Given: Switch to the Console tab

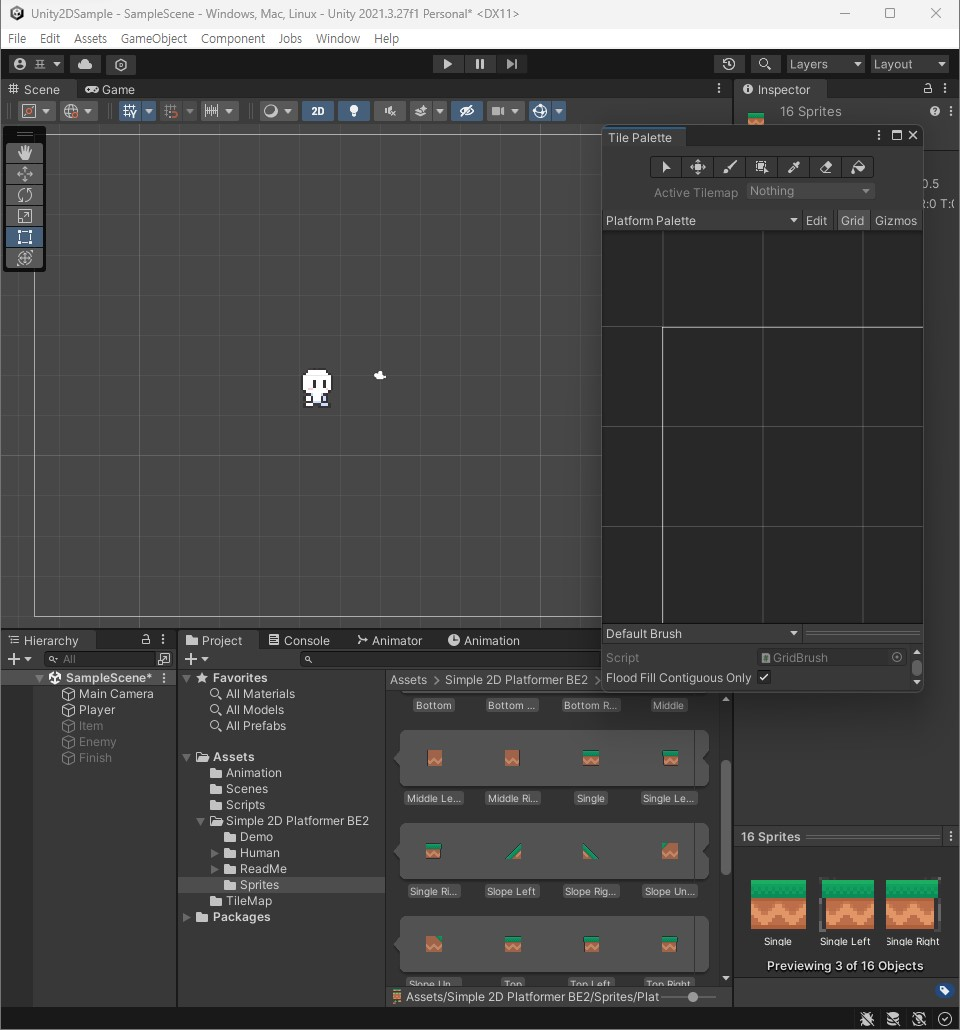Looking at the screenshot, I should pos(300,640).
